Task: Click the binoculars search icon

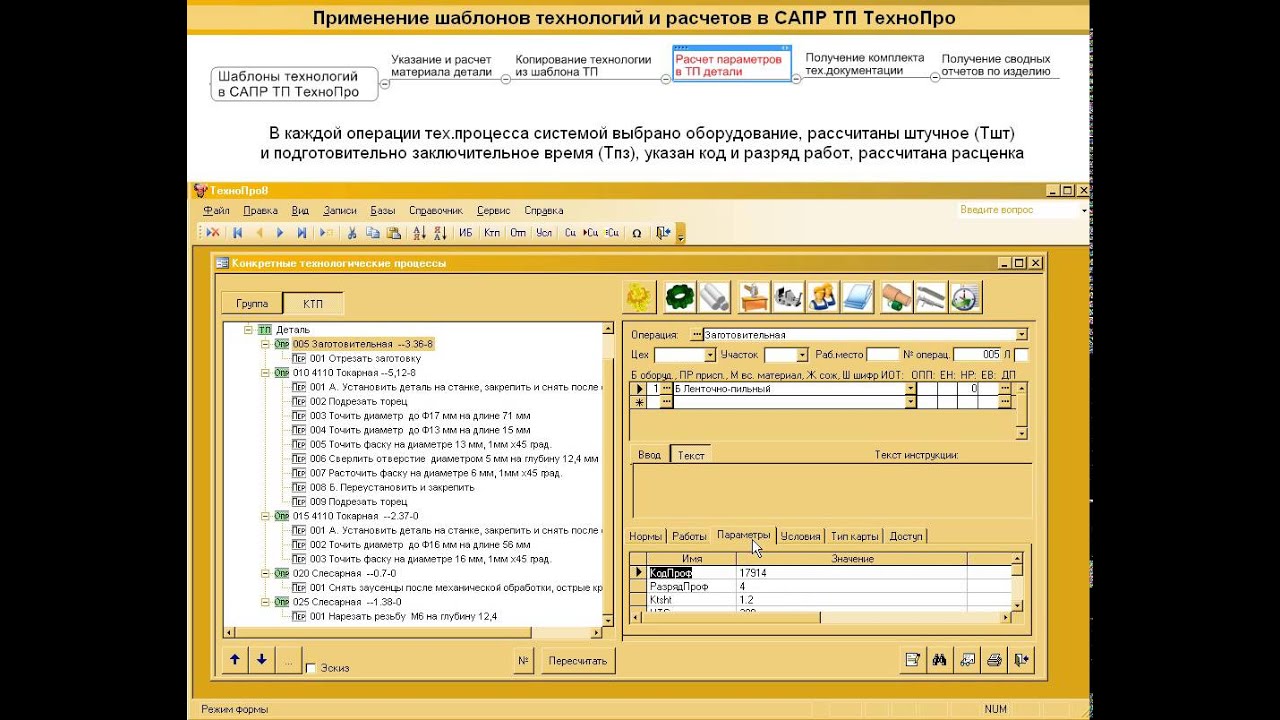Action: (940, 660)
